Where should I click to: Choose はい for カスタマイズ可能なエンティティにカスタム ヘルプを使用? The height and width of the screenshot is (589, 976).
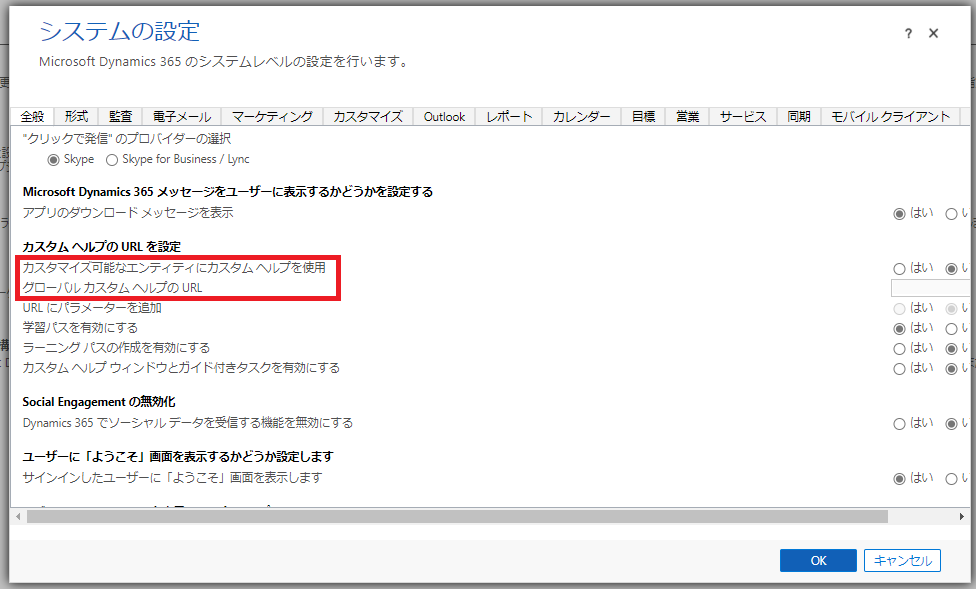click(x=899, y=268)
